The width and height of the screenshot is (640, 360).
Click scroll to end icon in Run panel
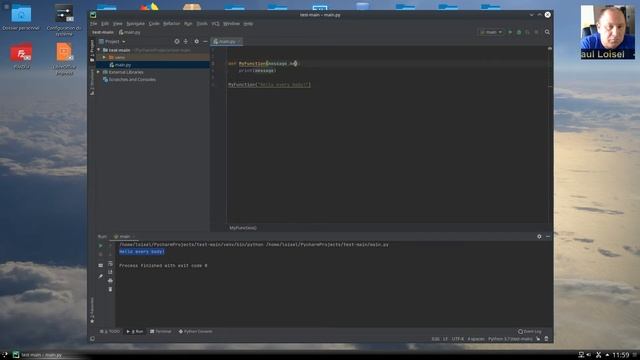coord(110,272)
